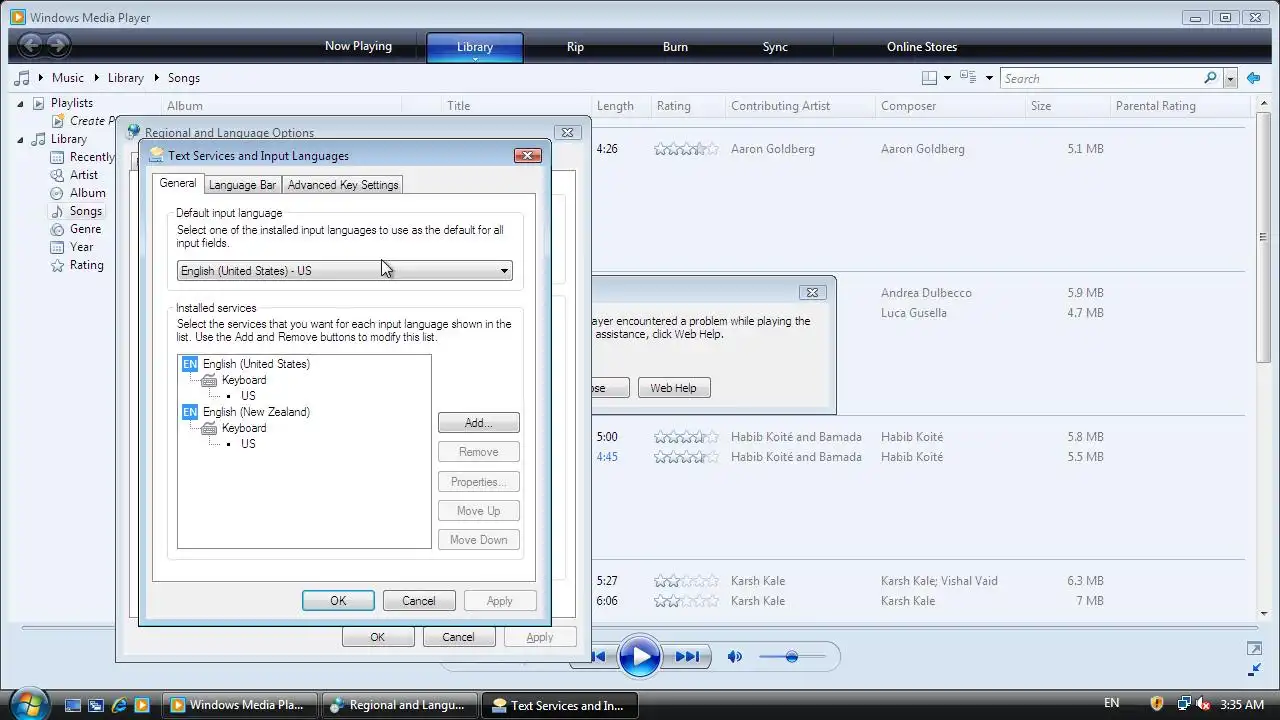The width and height of the screenshot is (1280, 720).
Task: Click the music note icon in breadcrumb
Action: (21, 78)
